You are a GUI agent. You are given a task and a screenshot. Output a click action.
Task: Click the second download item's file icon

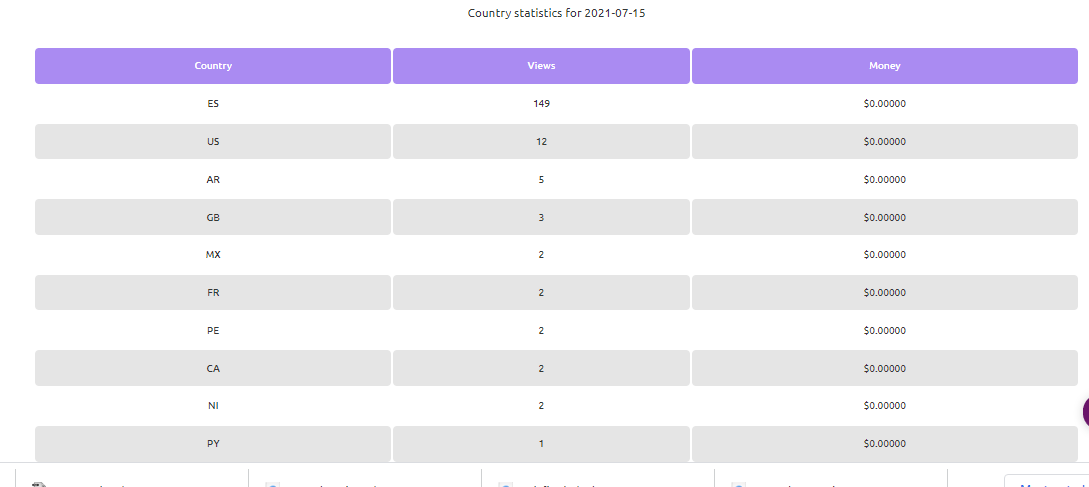[x=272, y=484]
